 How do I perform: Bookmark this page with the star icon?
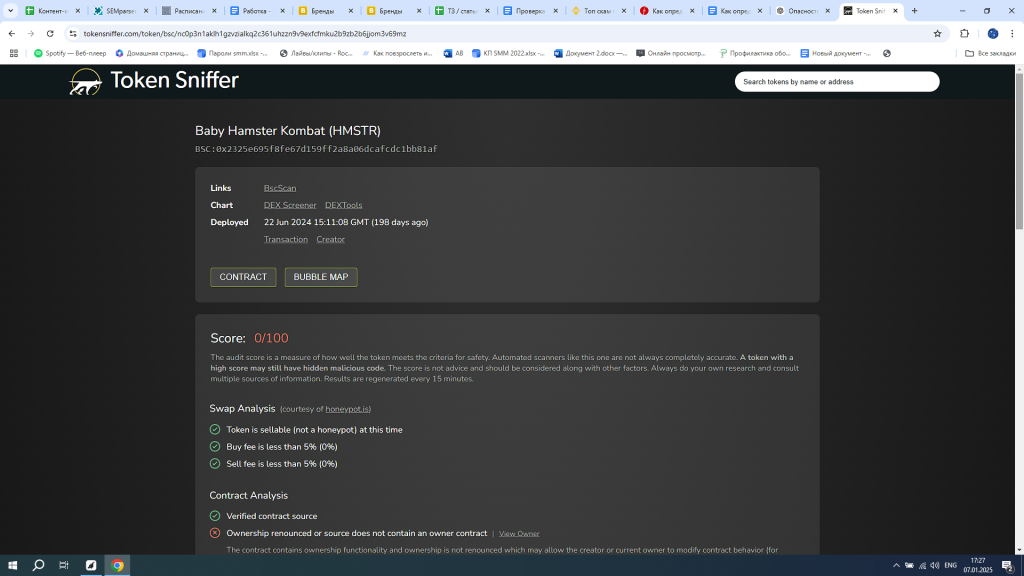click(937, 33)
